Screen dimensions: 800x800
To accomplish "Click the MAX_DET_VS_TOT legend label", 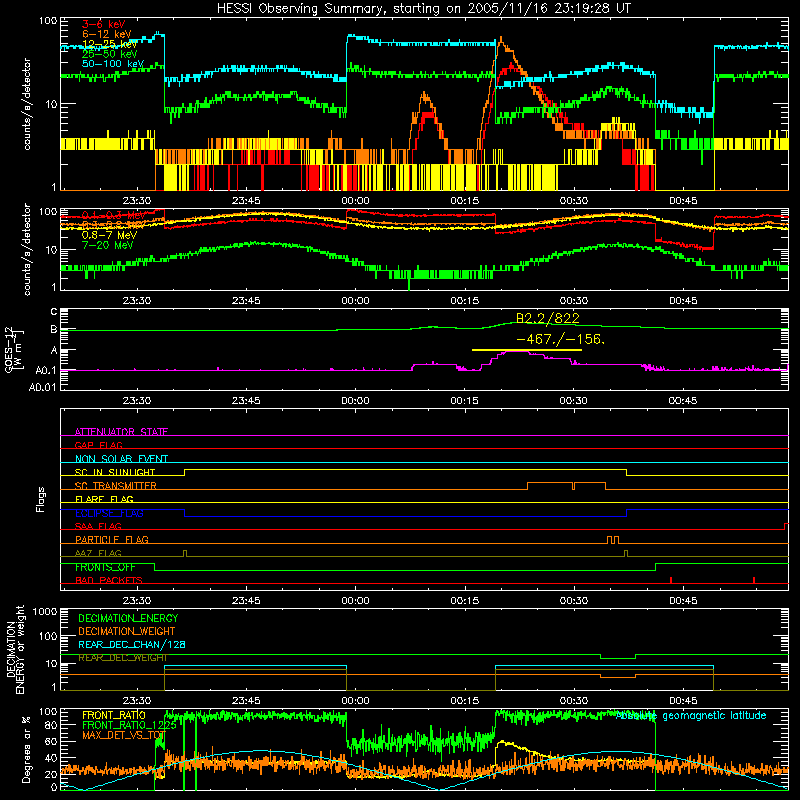I will [124, 735].
